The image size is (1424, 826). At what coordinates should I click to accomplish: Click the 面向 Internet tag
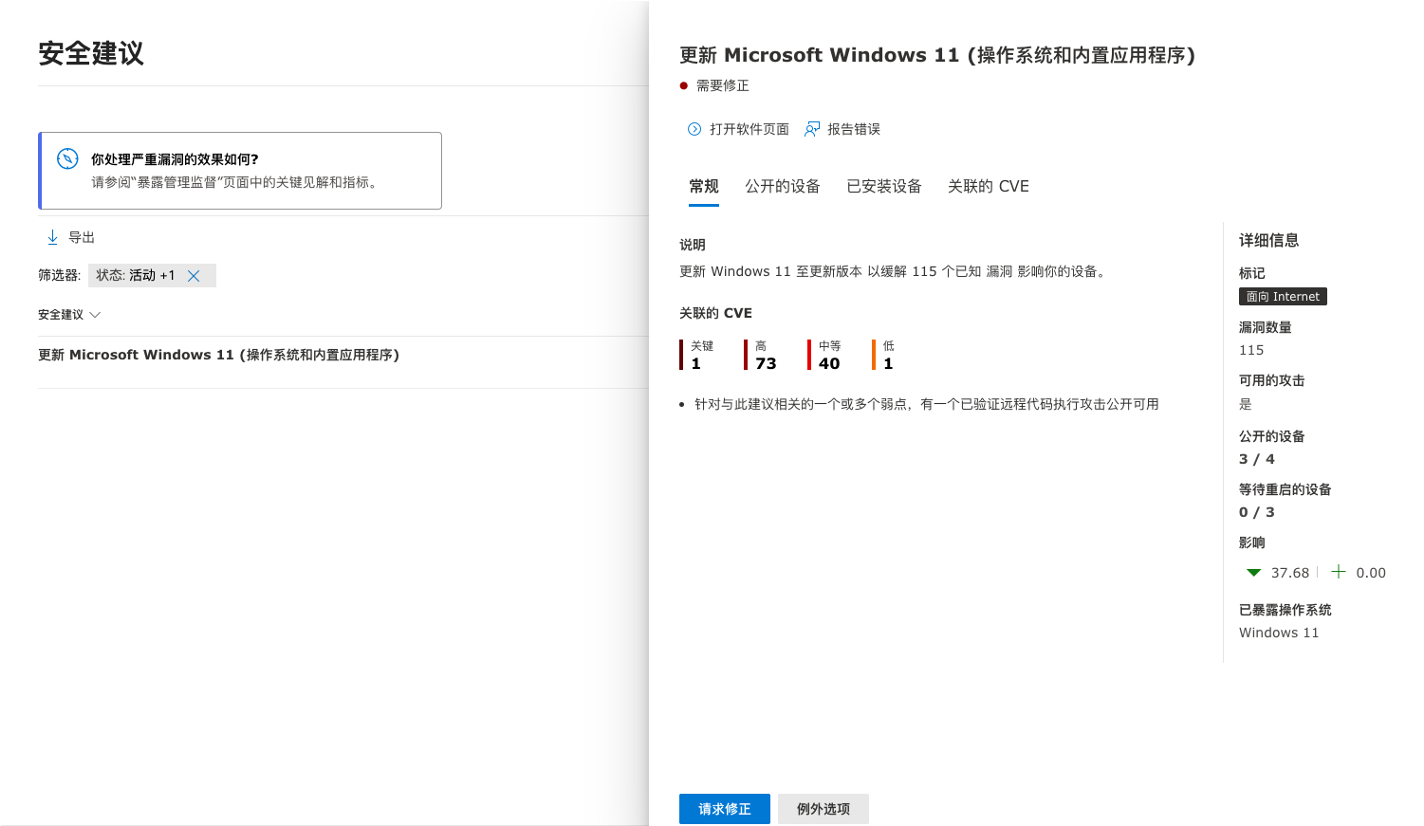tap(1283, 297)
